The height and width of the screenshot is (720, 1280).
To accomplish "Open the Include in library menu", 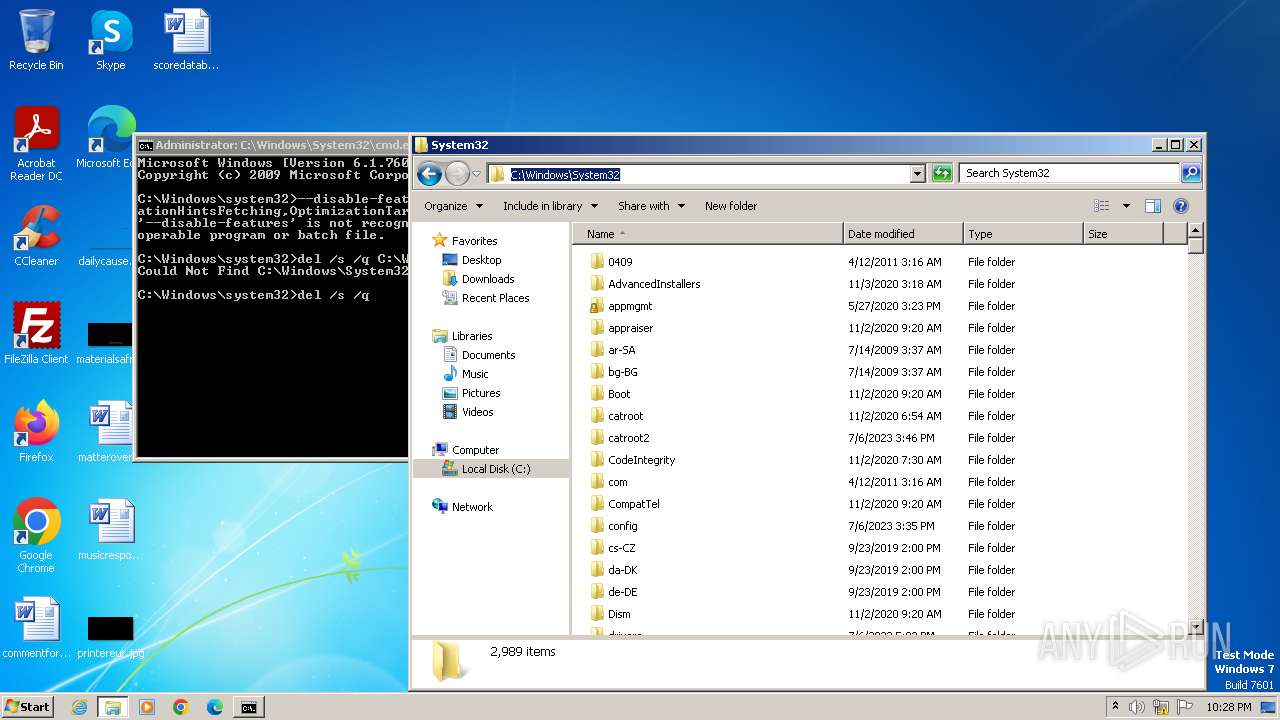I will point(550,206).
